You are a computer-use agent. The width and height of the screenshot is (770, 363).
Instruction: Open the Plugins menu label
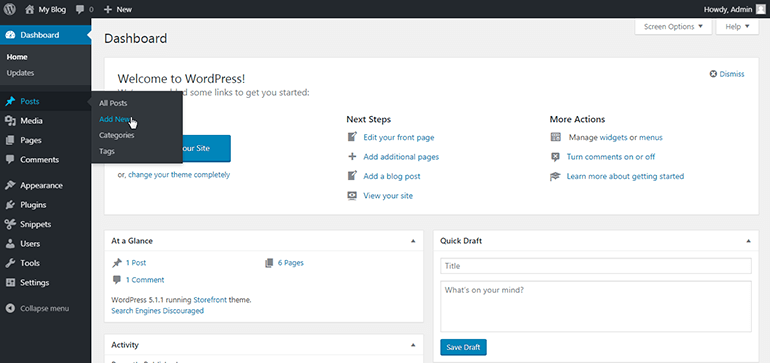[x=33, y=205]
